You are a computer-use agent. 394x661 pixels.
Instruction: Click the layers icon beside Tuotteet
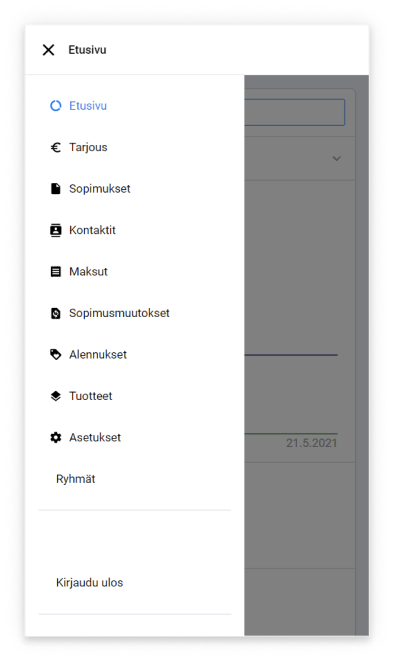coord(56,396)
